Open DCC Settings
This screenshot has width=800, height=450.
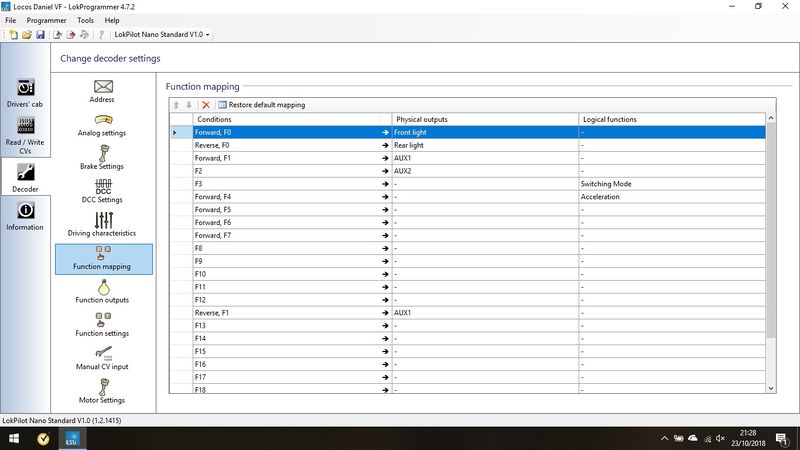click(x=103, y=191)
